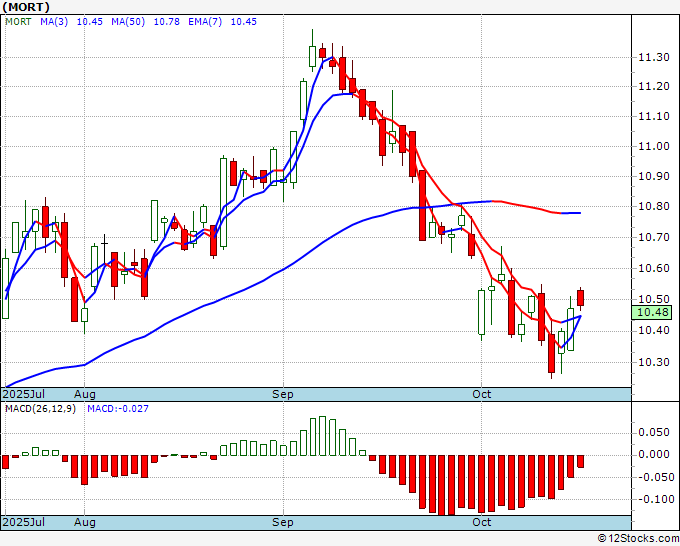Click the 0.050 MACD axis label
Image resolution: width=680 pixels, height=546 pixels.
tap(654, 432)
